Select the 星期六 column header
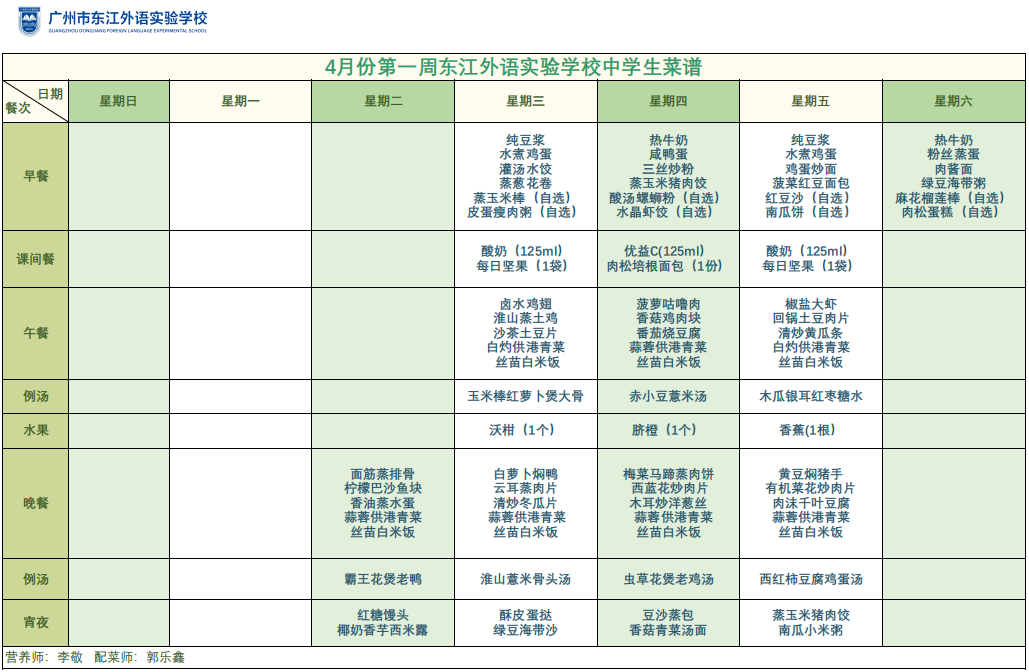This screenshot has height=672, width=1029. coord(954,101)
